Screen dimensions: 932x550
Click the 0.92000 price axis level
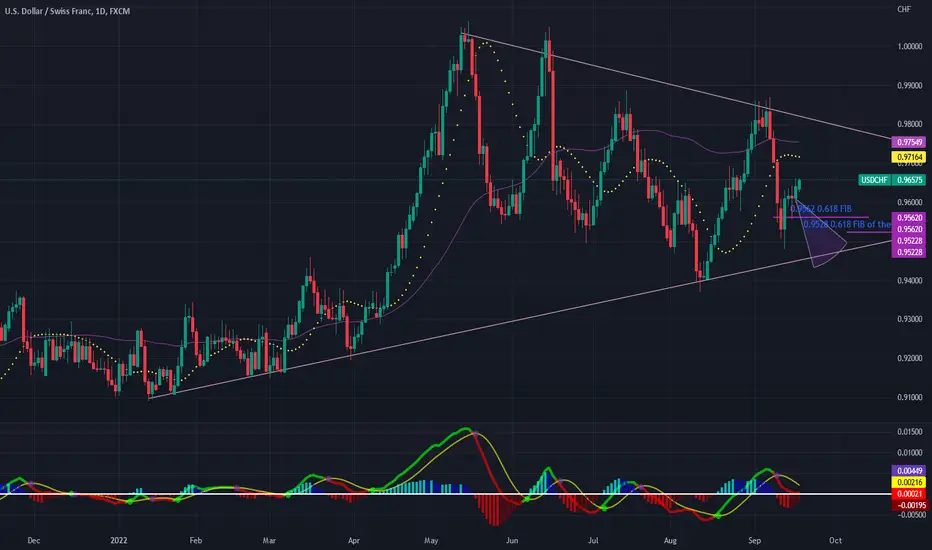pyautogui.click(x=909, y=358)
